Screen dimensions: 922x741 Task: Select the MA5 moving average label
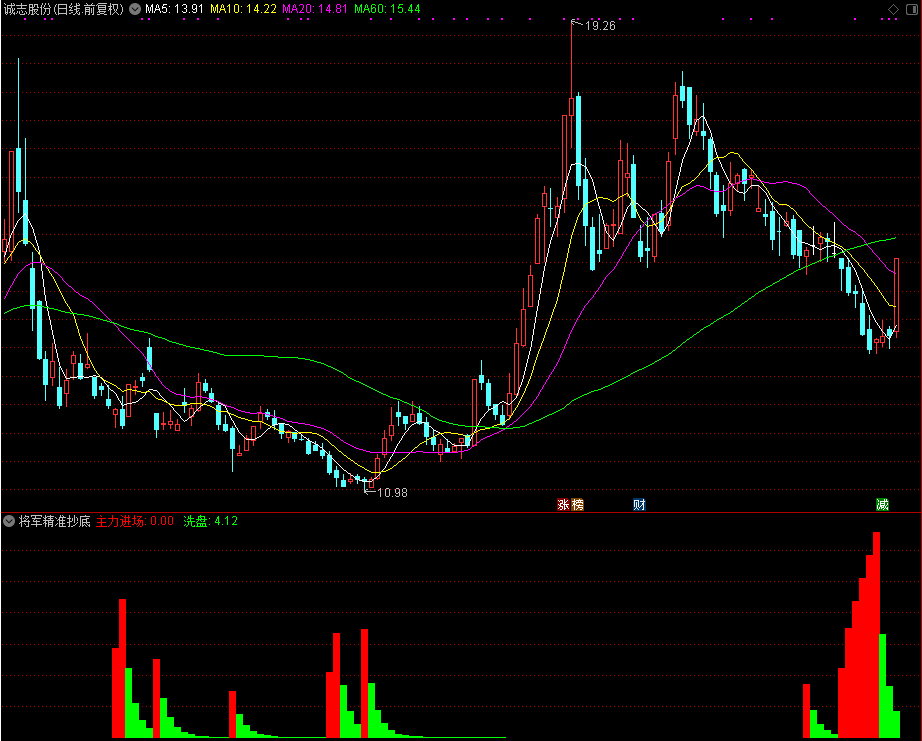174,9
